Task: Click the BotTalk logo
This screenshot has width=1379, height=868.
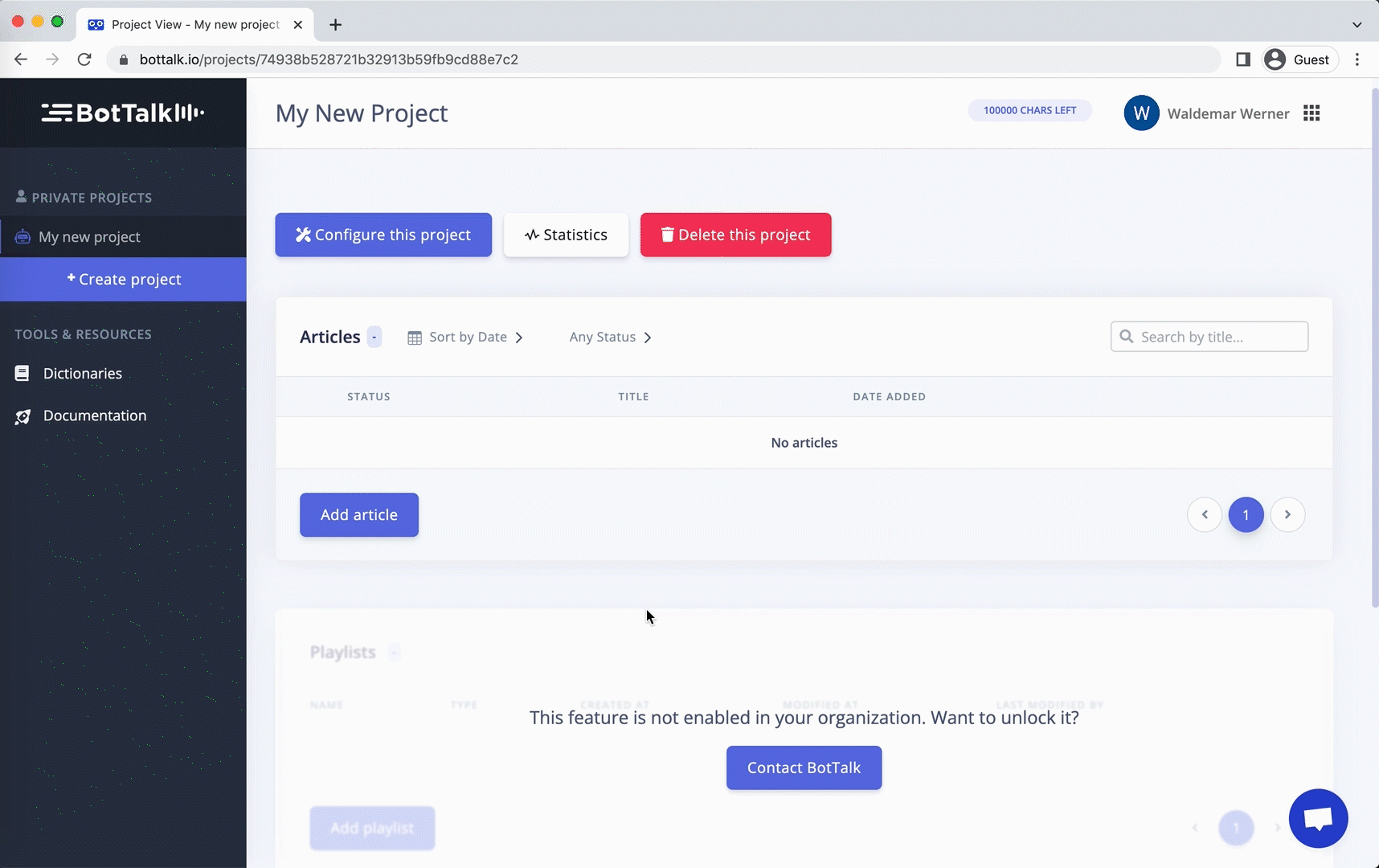Action: (x=123, y=113)
